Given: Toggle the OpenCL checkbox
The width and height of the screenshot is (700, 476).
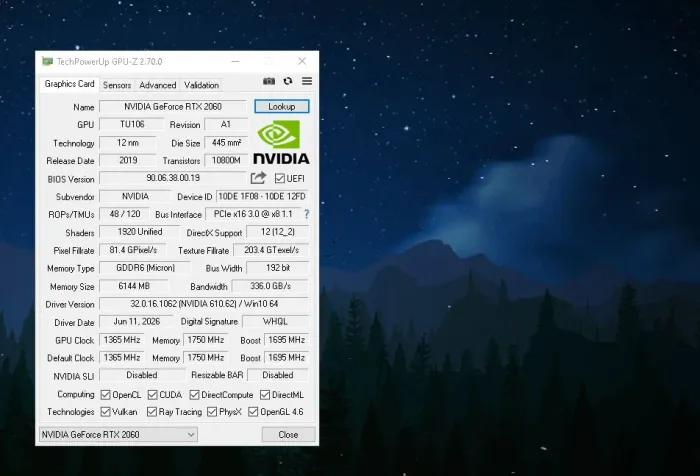Looking at the screenshot, I should tap(105, 395).
